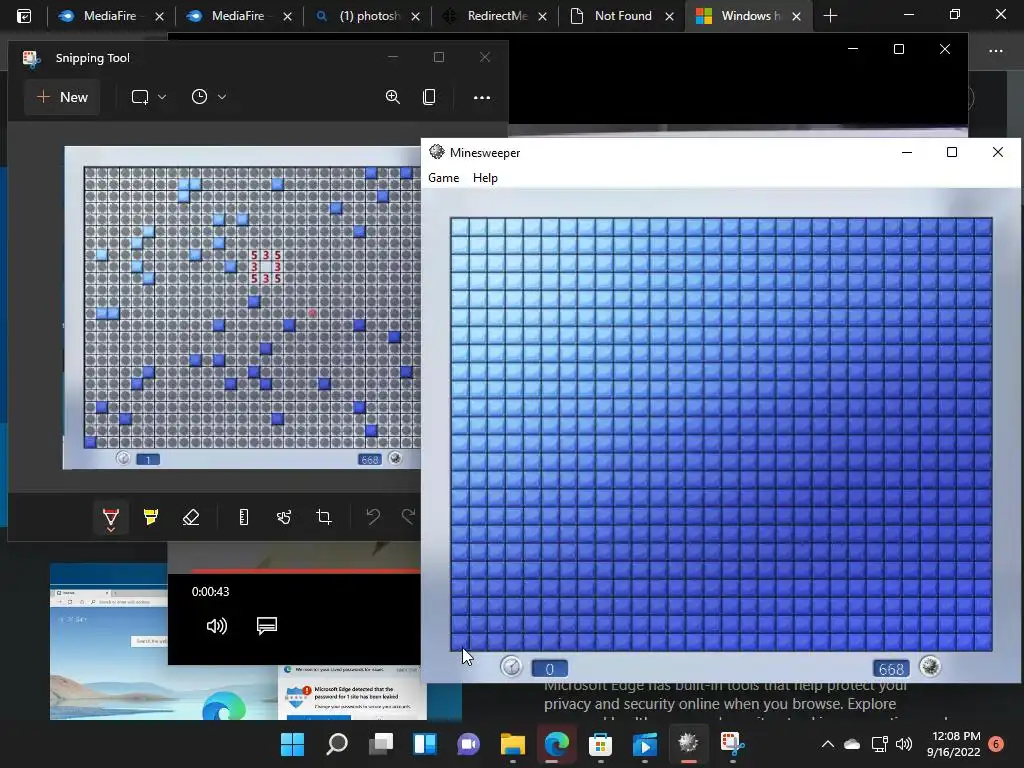Open a new browser tab

click(x=830, y=16)
